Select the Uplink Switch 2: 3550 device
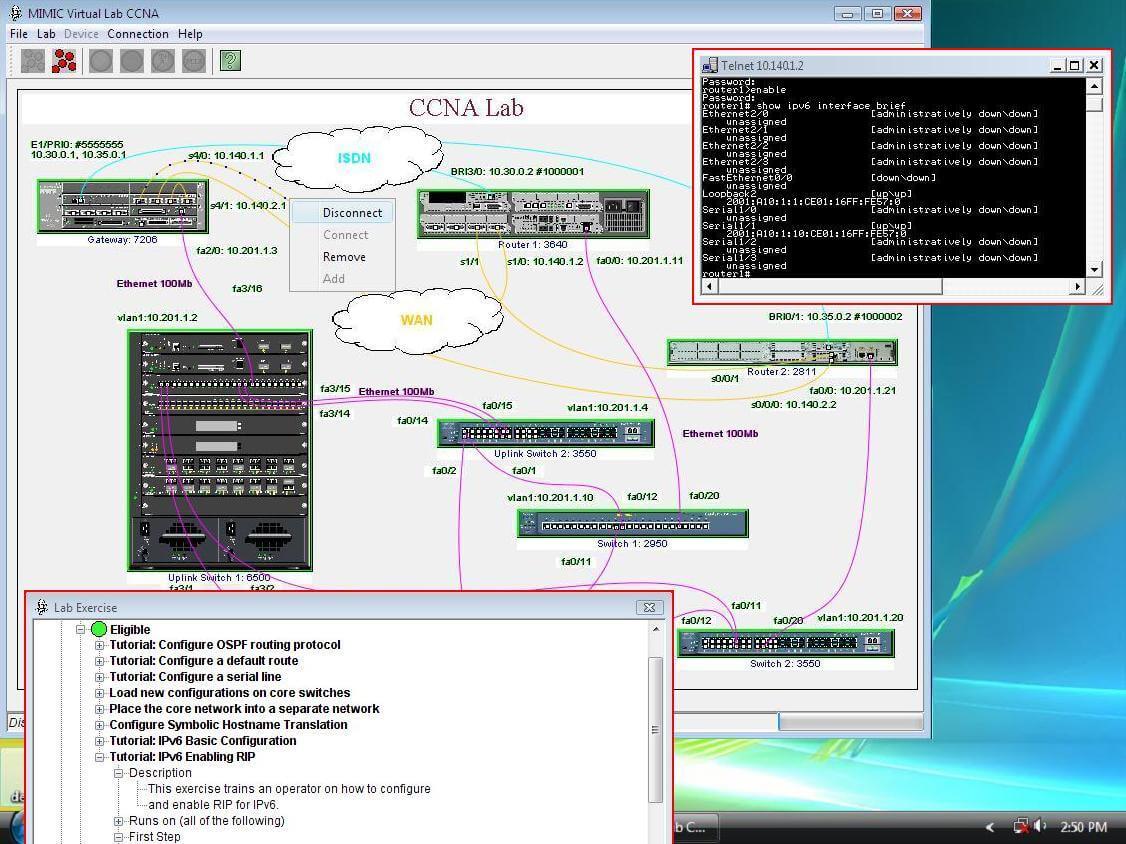This screenshot has width=1126, height=844. click(545, 433)
